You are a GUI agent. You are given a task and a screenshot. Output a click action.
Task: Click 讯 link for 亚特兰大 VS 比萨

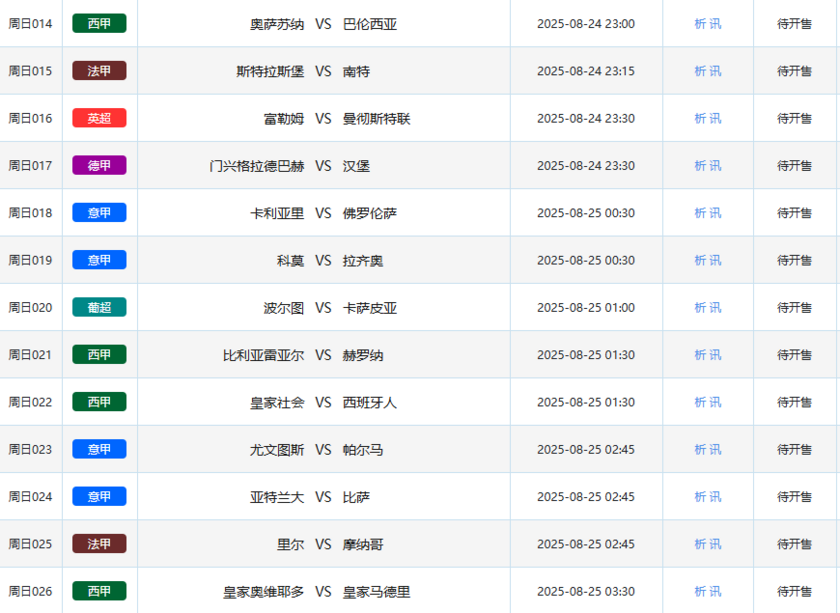click(715, 497)
